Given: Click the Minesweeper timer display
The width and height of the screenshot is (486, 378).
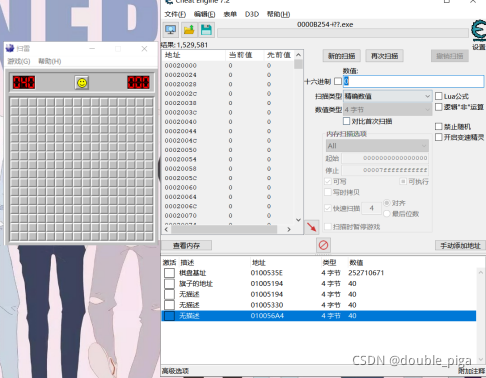Looking at the screenshot, I should pos(138,82).
